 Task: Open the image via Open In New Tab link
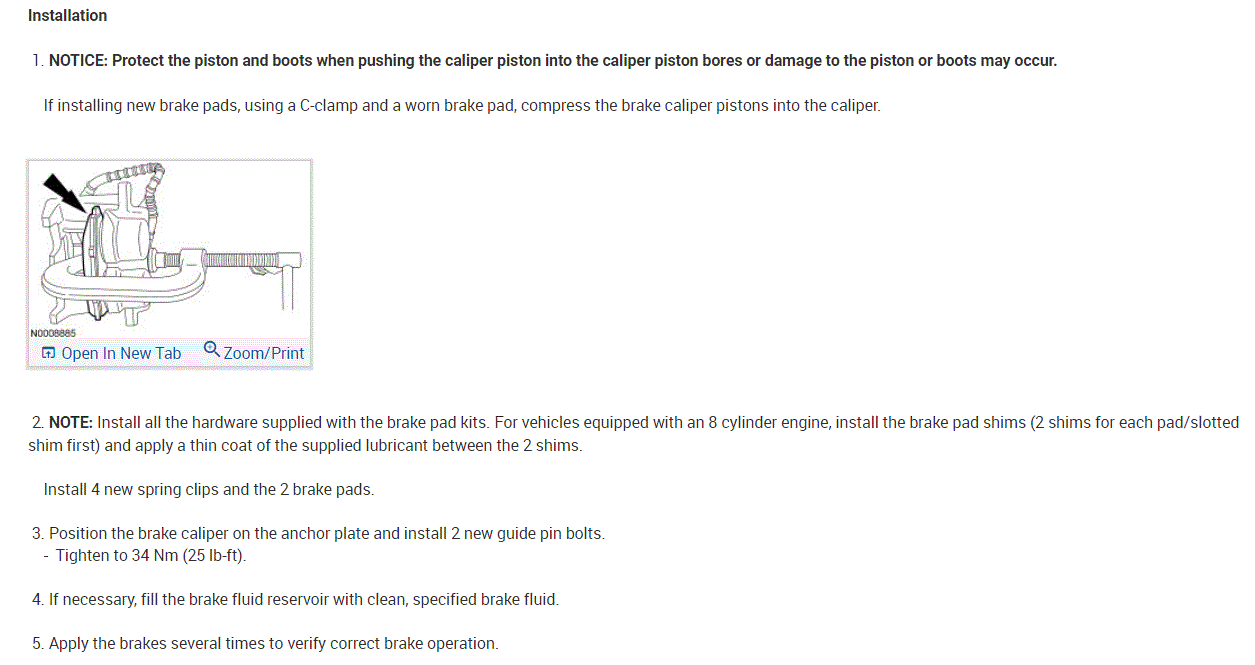(x=121, y=353)
